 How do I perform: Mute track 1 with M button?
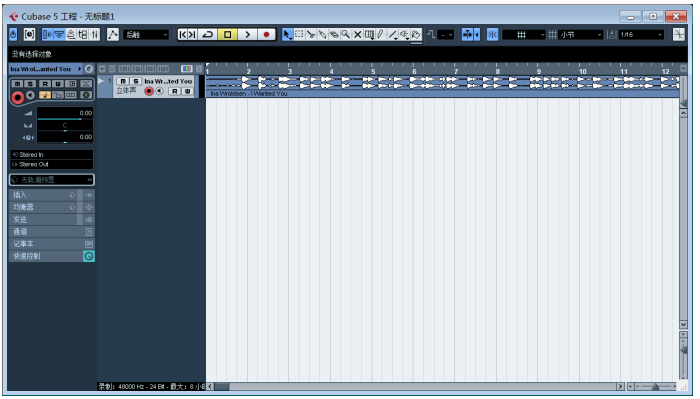tap(123, 81)
